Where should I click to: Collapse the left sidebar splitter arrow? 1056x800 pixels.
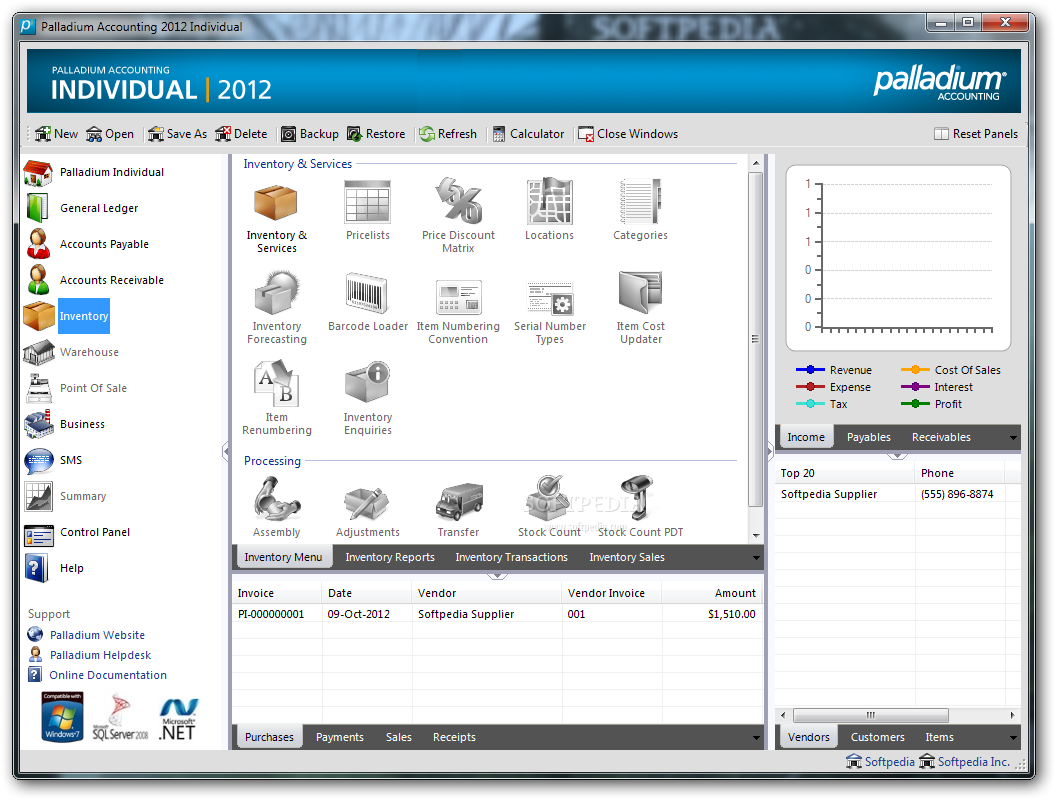click(x=226, y=451)
